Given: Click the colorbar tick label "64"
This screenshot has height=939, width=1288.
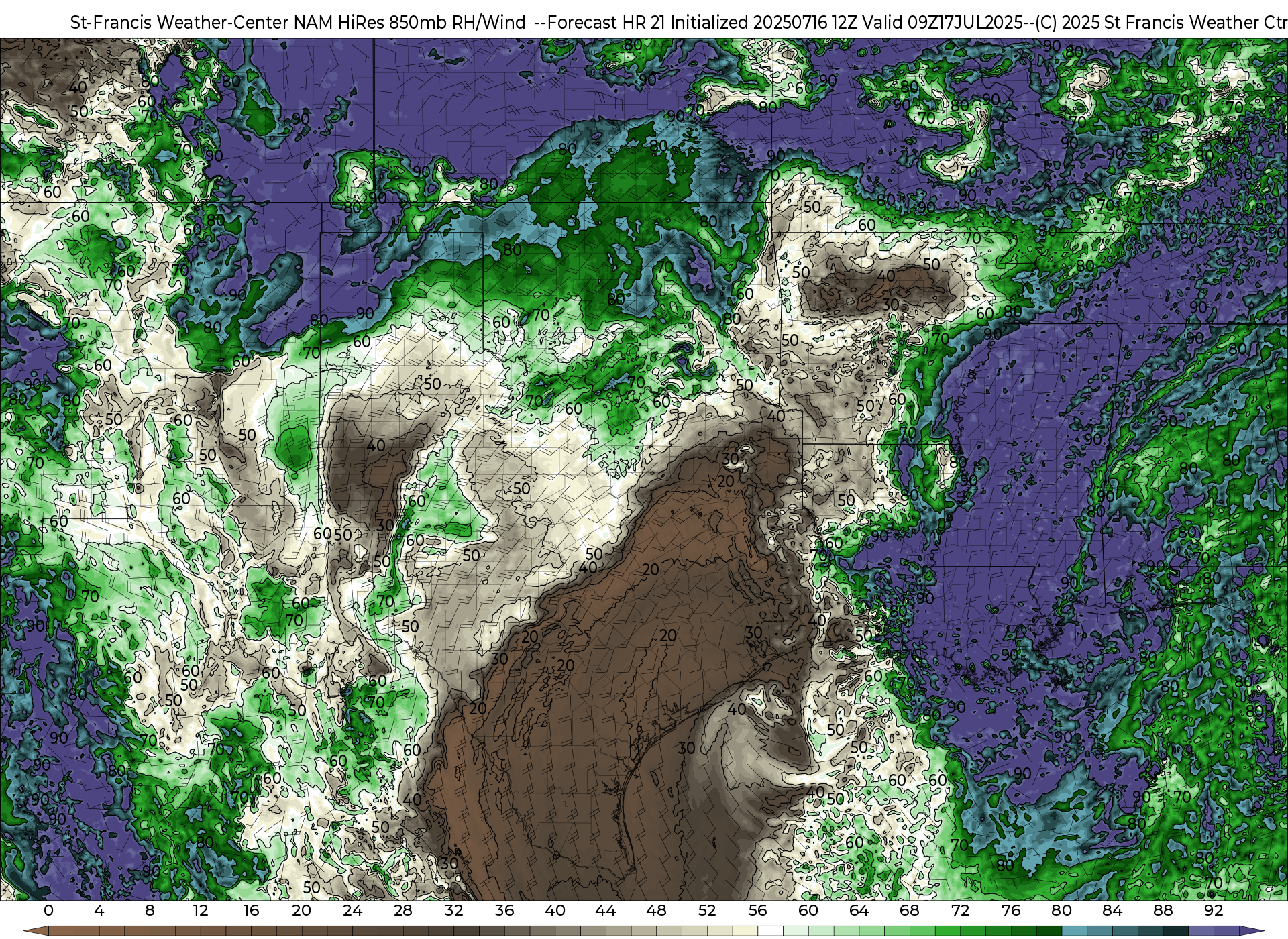Looking at the screenshot, I should click(x=859, y=911).
